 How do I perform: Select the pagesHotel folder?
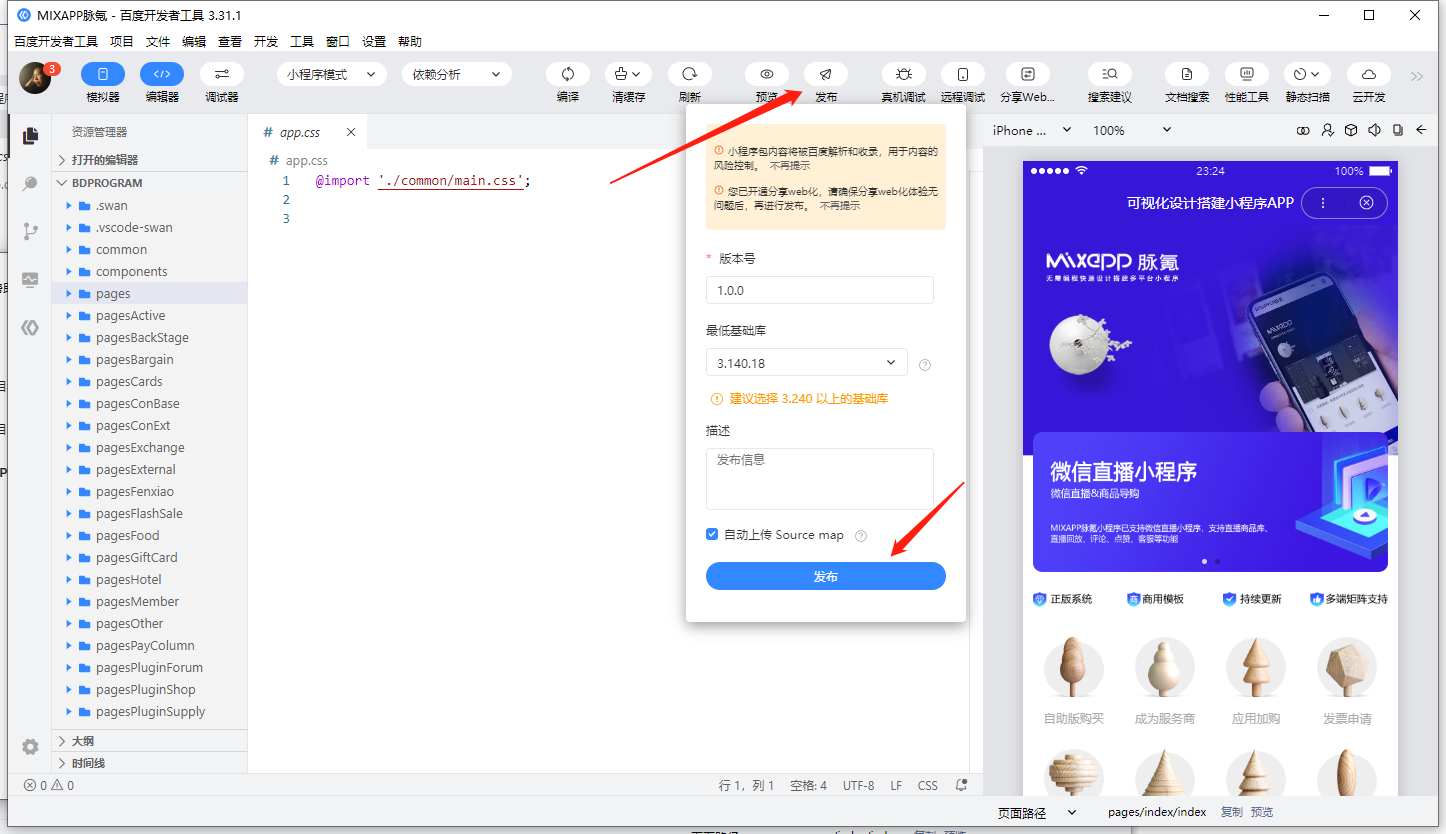point(149,579)
